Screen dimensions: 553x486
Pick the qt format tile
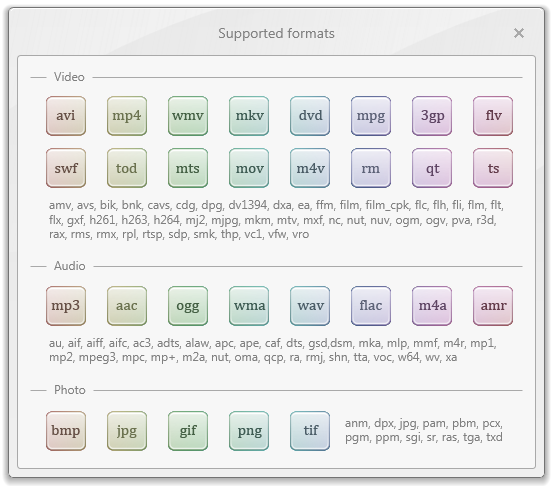432,168
